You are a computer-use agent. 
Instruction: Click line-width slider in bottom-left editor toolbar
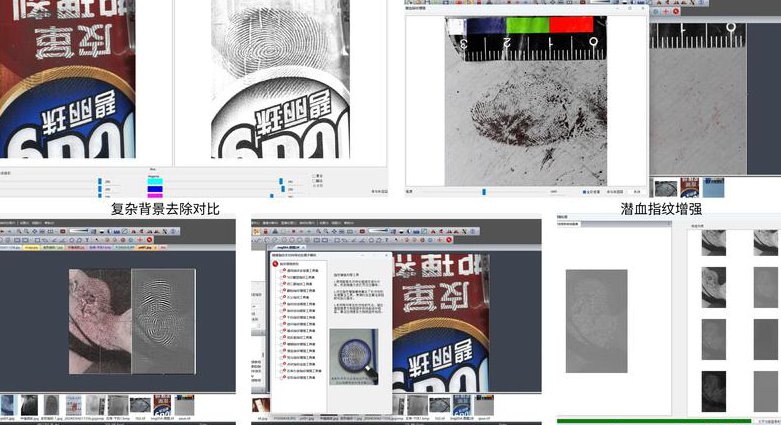pos(79,231)
